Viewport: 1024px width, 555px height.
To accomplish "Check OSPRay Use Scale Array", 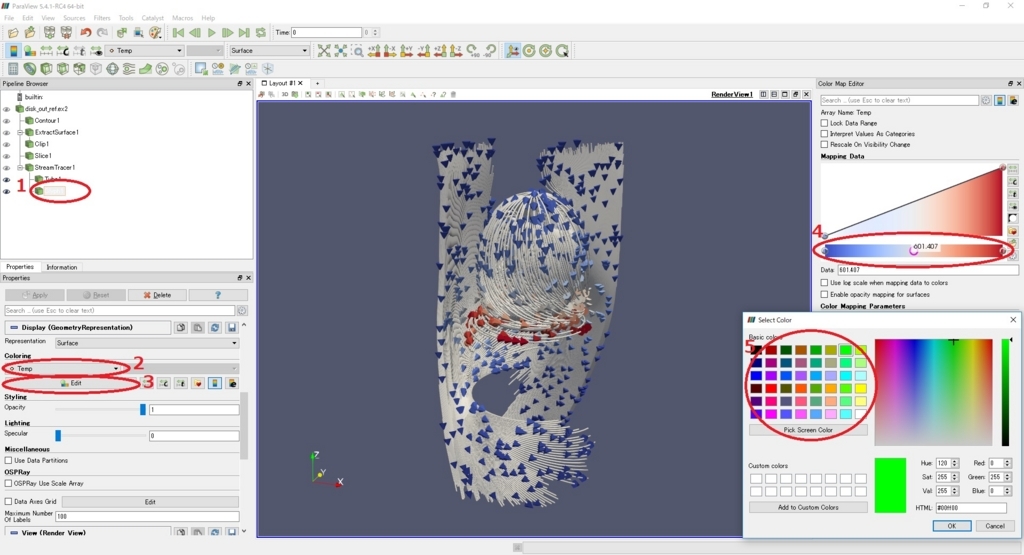I will click(x=8, y=483).
